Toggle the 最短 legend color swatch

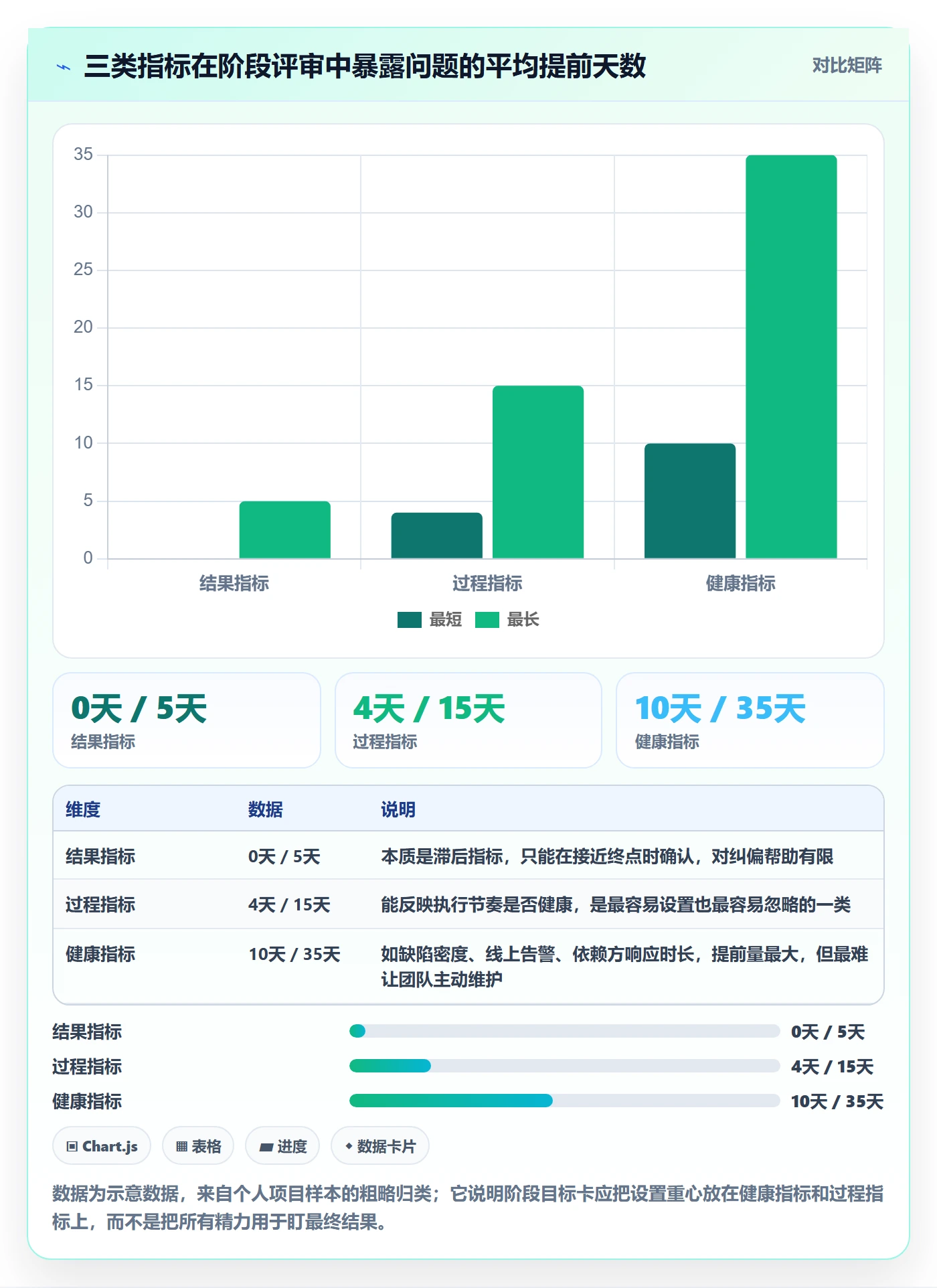[409, 620]
